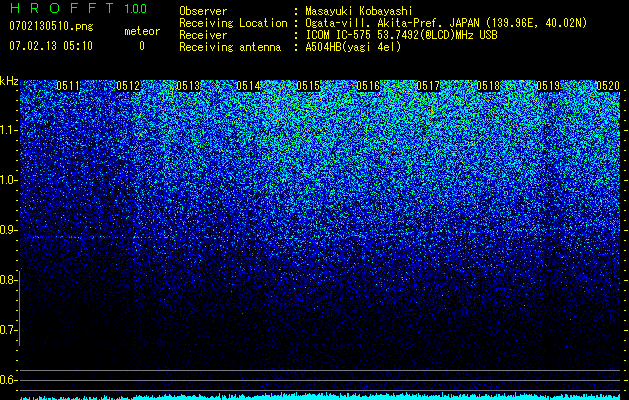The width and height of the screenshot is (629, 400).
Task: Click the Receiving antenna field label
Action: point(230,47)
